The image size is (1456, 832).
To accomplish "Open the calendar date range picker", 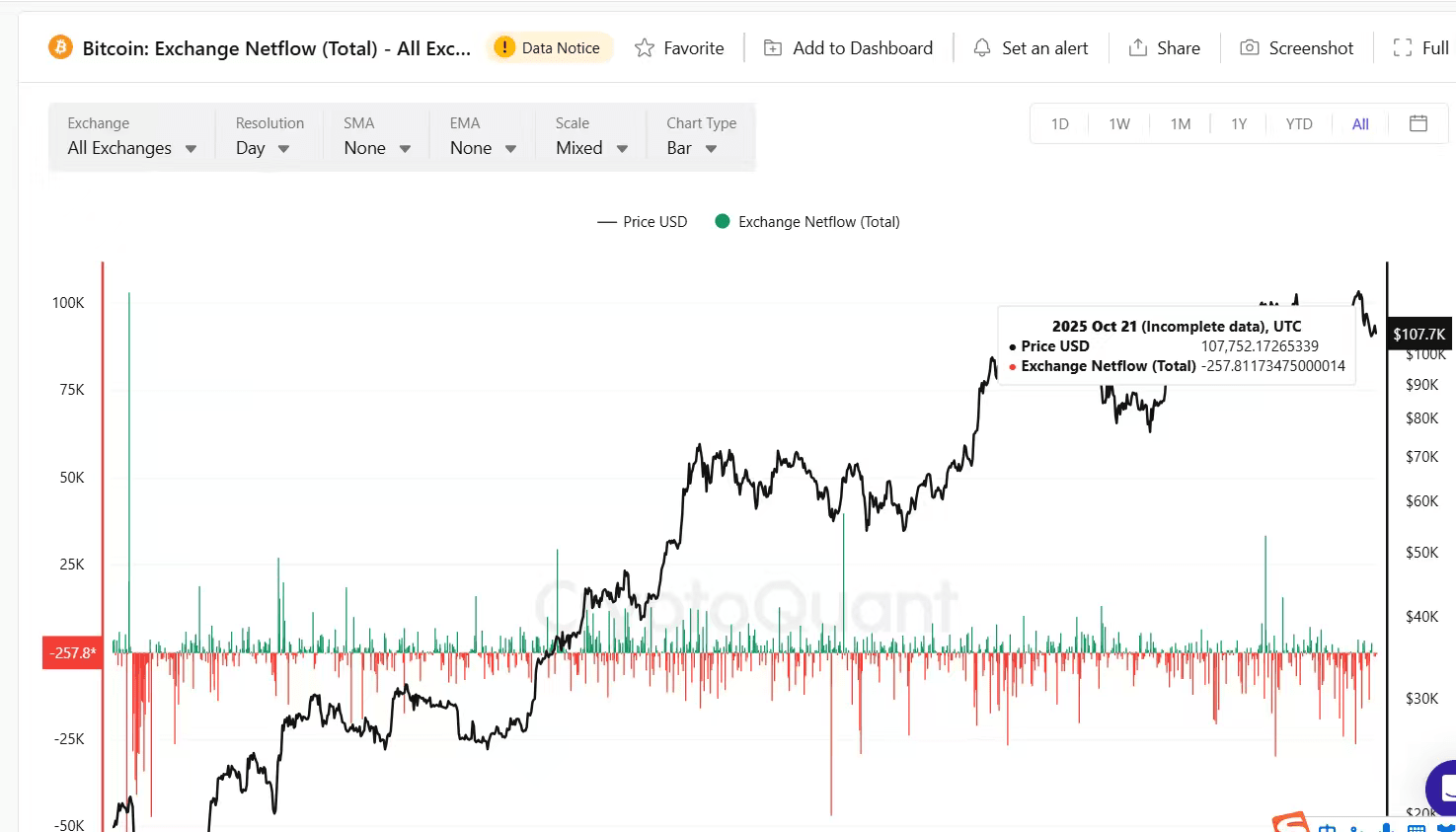I will coord(1418,123).
